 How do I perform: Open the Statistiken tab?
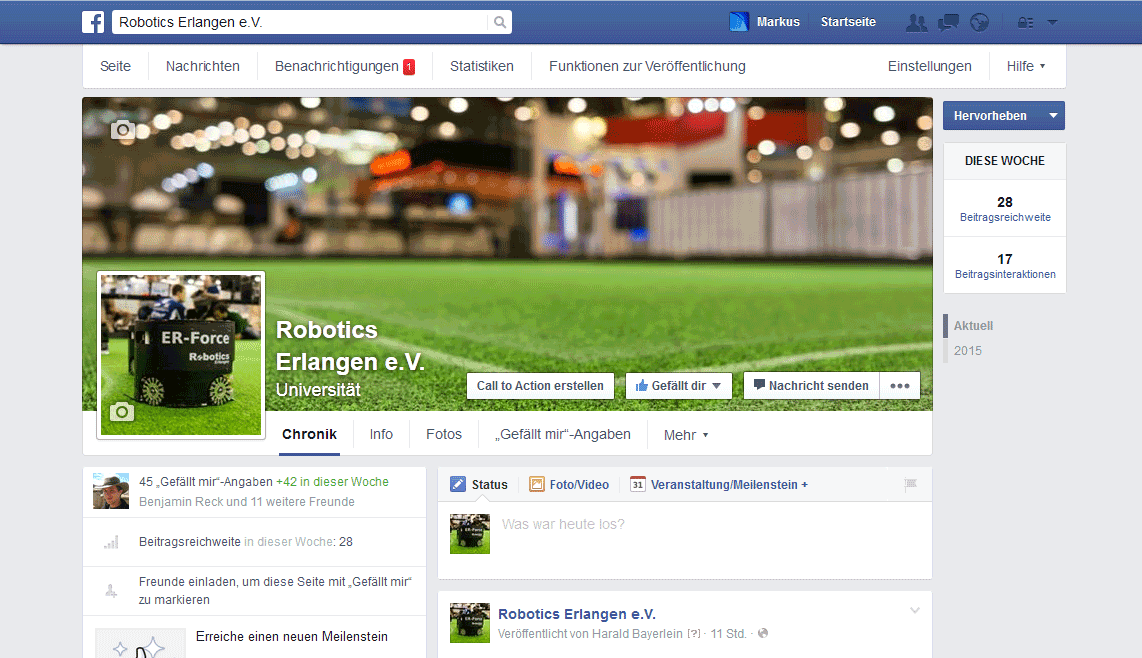click(481, 66)
